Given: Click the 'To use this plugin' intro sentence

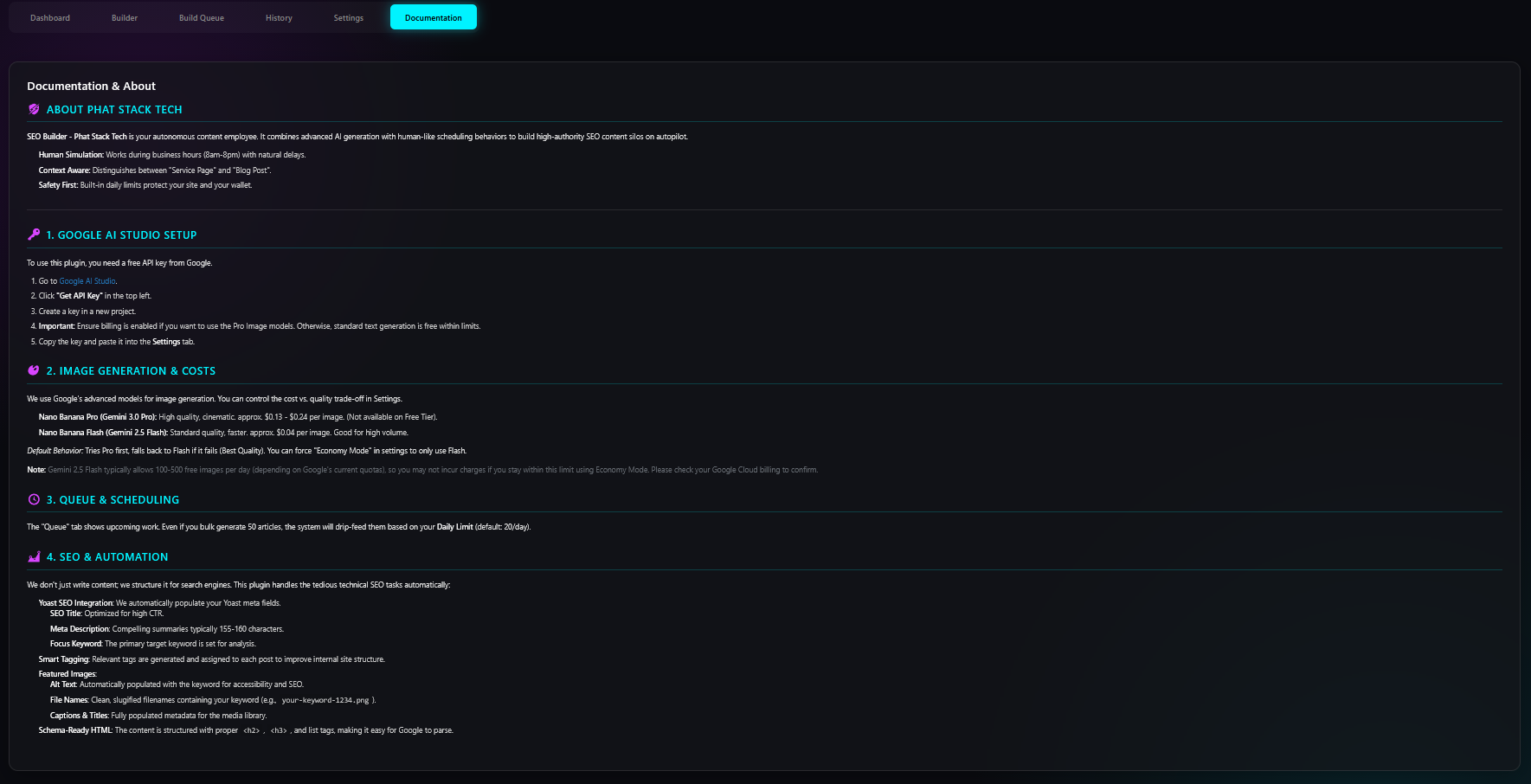Looking at the screenshot, I should tap(119, 263).
